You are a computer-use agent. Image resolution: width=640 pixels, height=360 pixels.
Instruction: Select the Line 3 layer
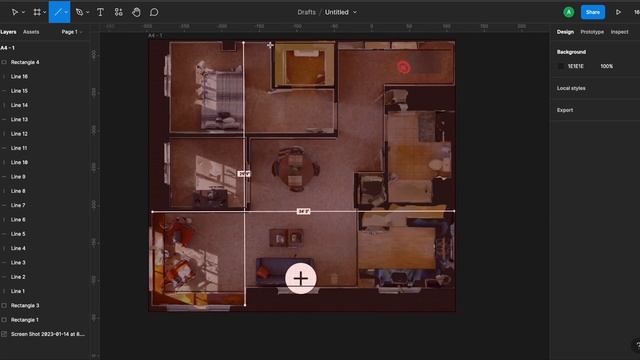coord(18,262)
